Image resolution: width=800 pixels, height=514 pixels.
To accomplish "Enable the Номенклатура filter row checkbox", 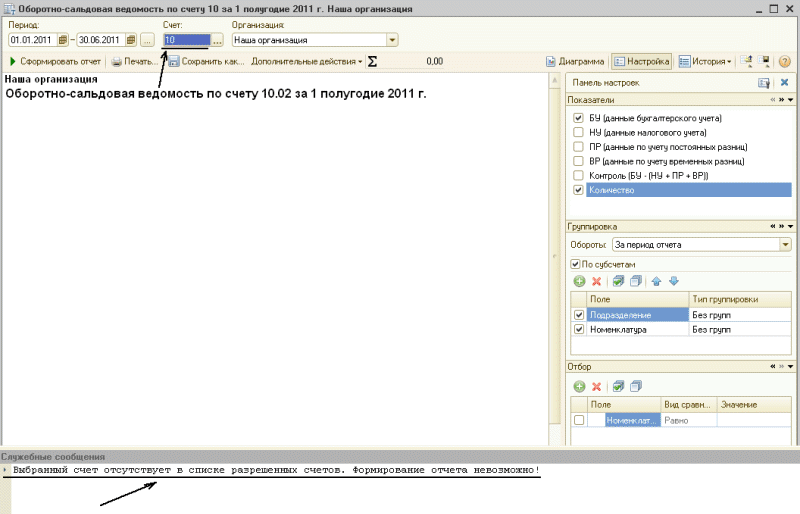I will point(579,420).
